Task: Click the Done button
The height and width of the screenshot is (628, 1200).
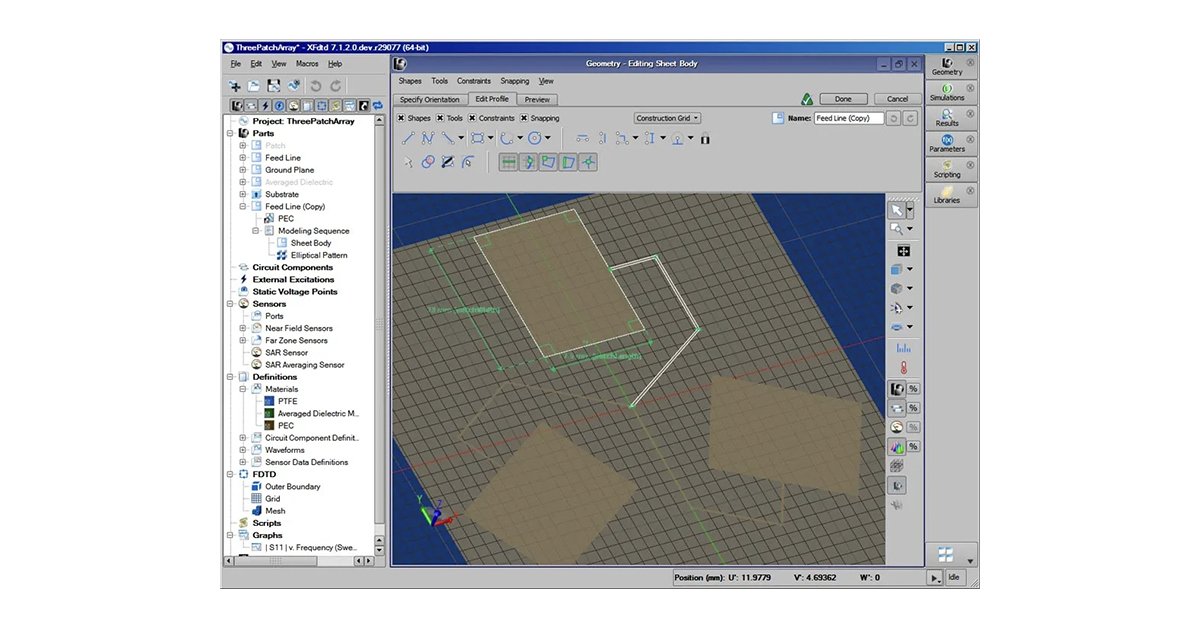Action: click(842, 98)
